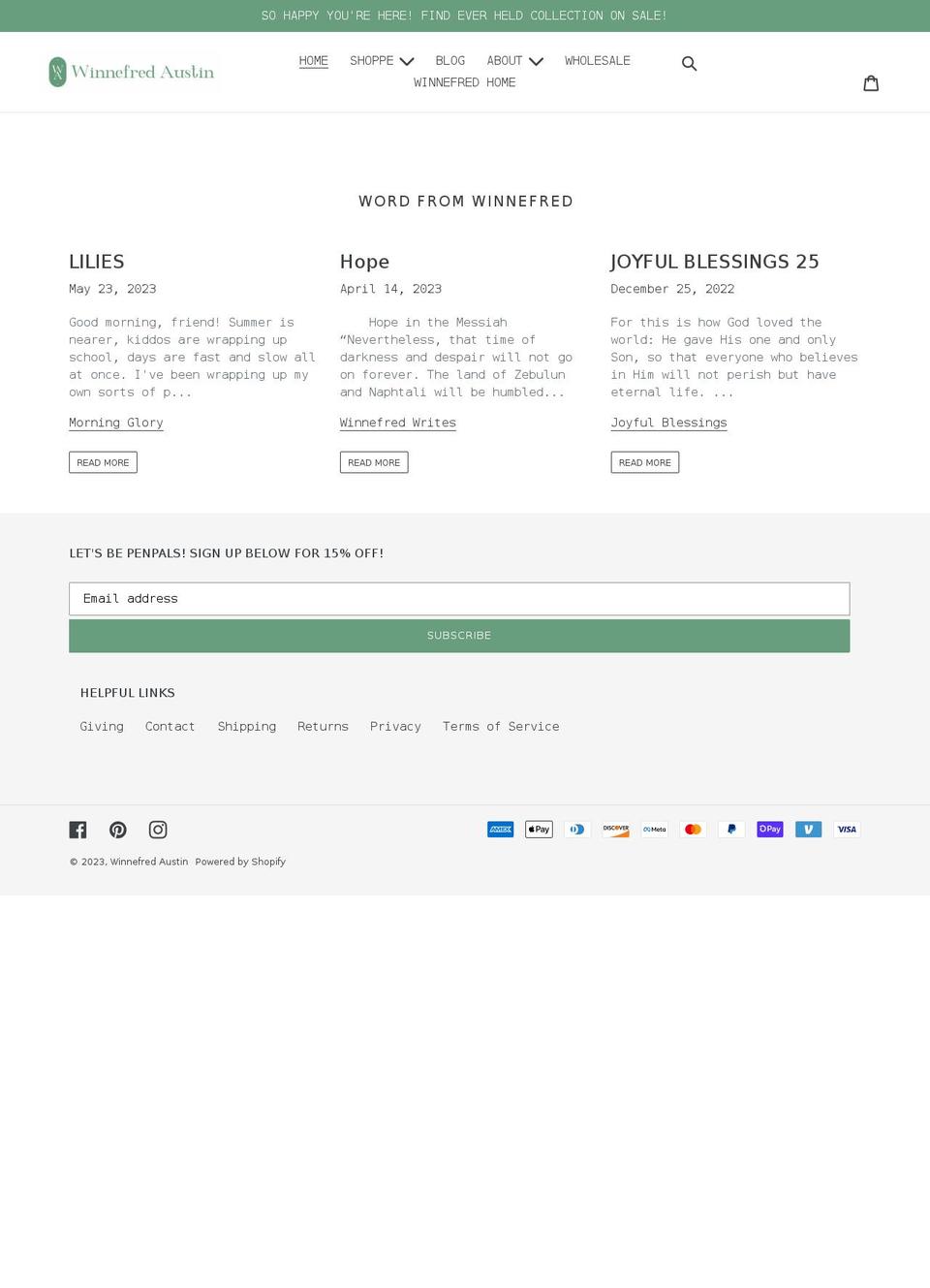Click the sale announcement banner

(x=465, y=16)
